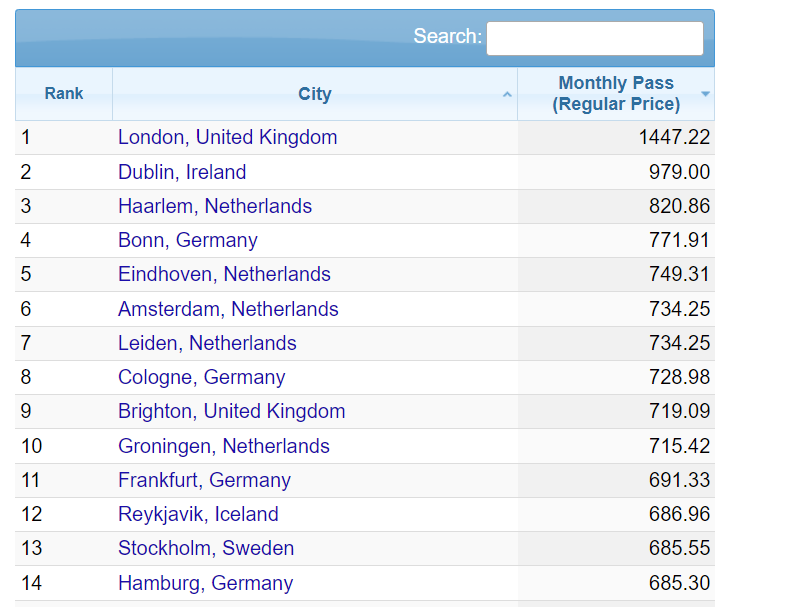Click the Groningen, Netherlands link

(x=223, y=446)
